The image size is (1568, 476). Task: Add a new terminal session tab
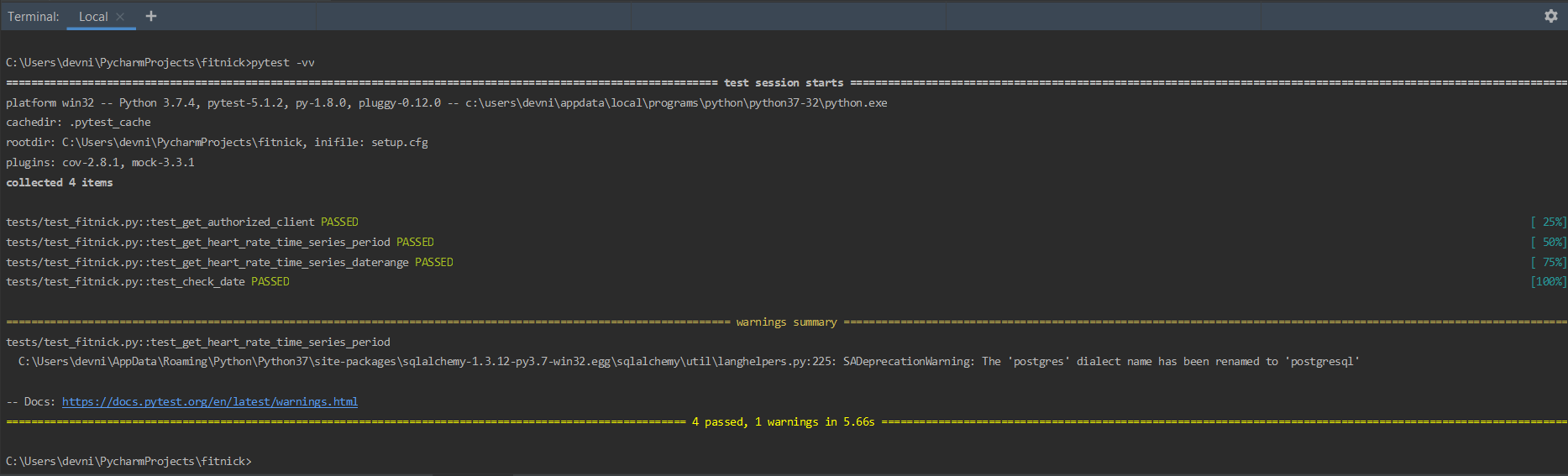click(151, 16)
